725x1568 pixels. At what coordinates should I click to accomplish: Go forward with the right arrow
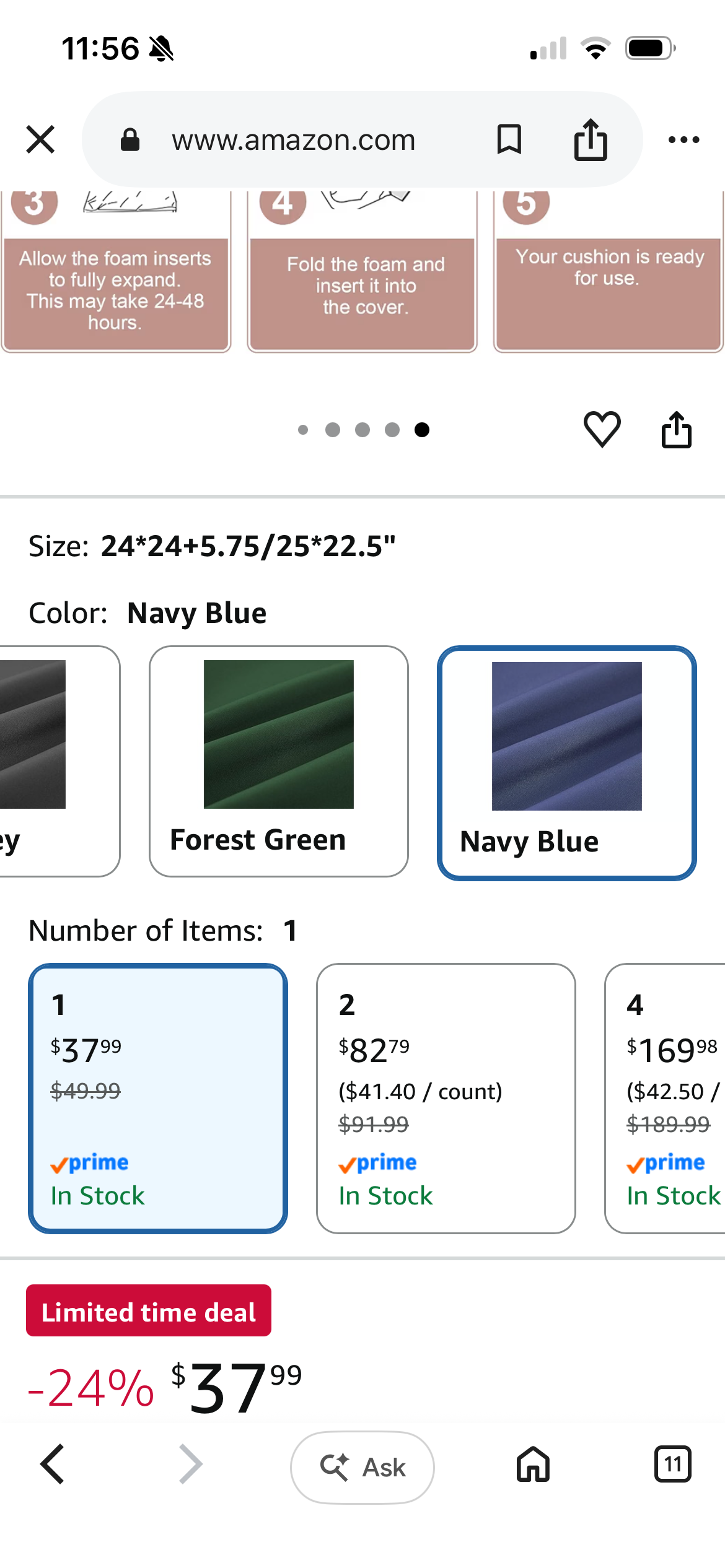tap(190, 1465)
